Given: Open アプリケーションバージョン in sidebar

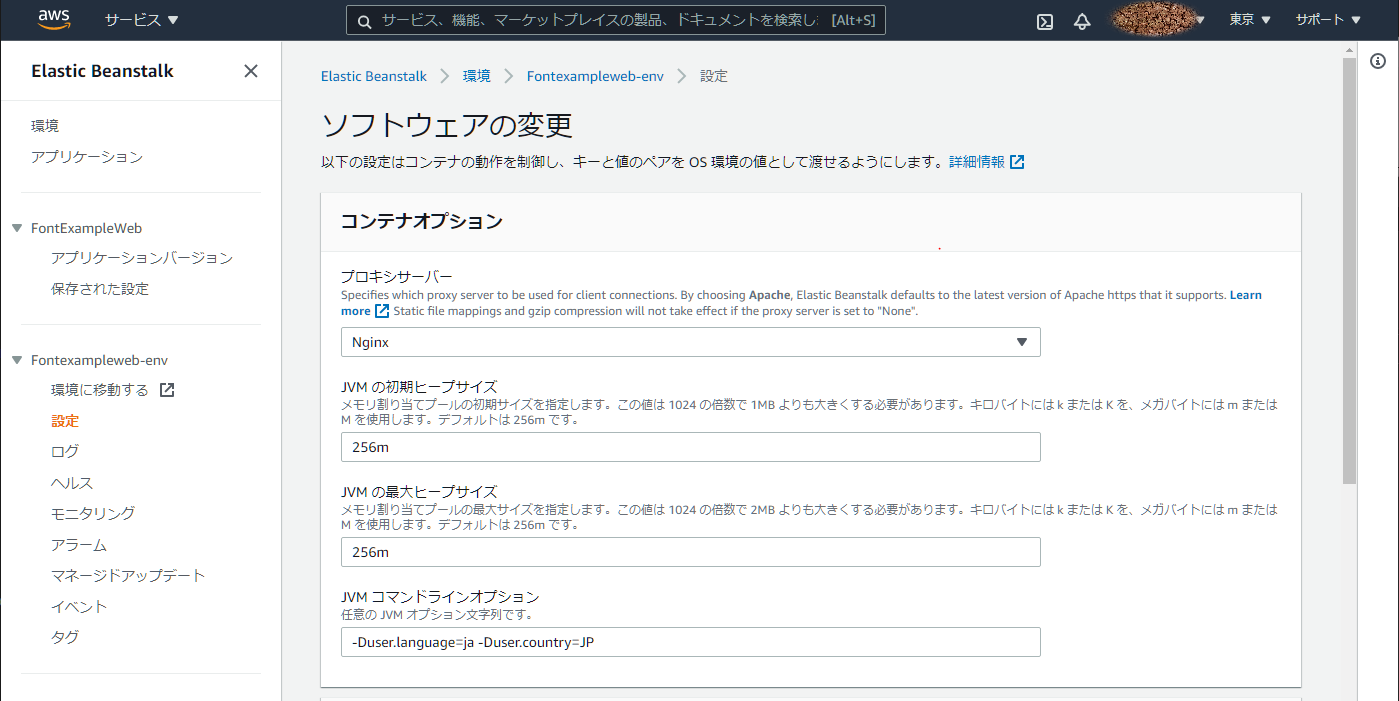Looking at the screenshot, I should (x=142, y=258).
